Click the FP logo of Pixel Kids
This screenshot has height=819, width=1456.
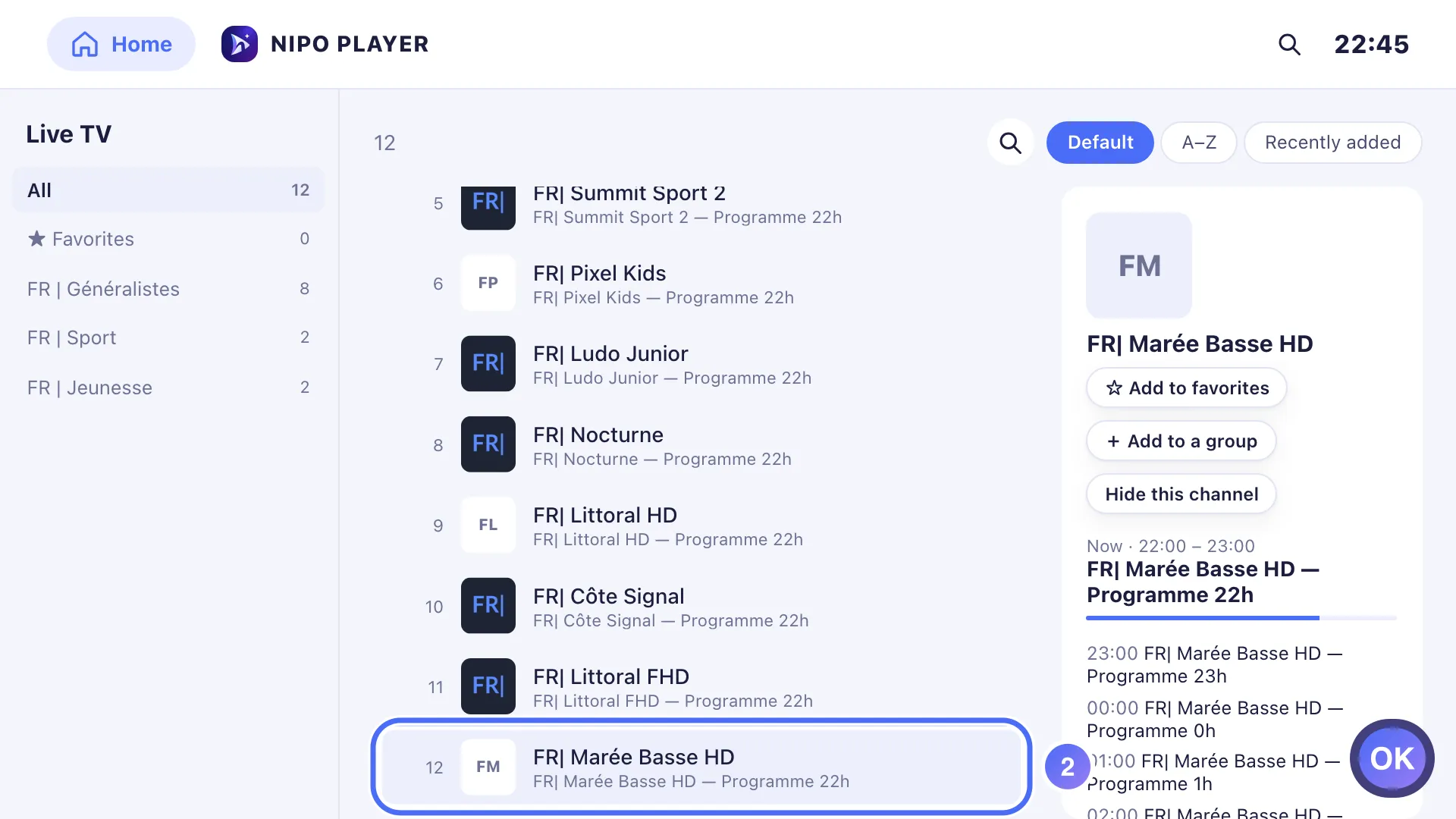pos(488,283)
